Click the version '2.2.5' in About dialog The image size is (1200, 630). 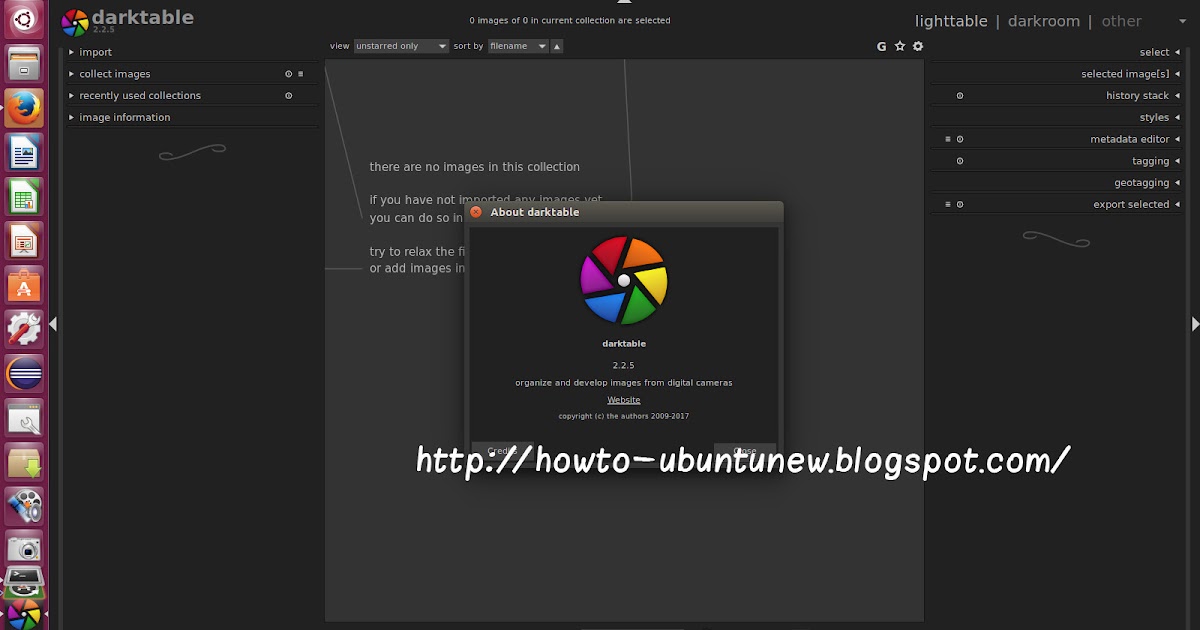click(x=624, y=365)
